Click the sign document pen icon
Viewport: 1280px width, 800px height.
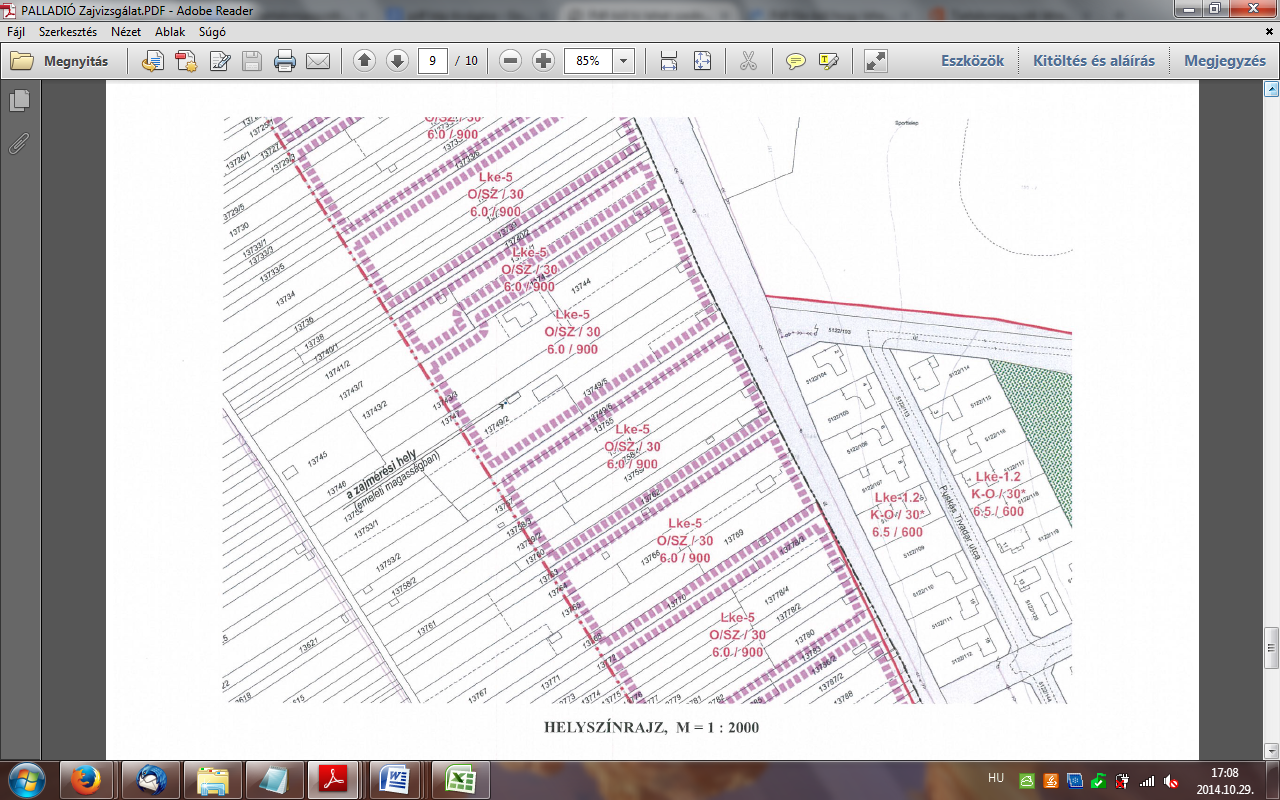(219, 61)
